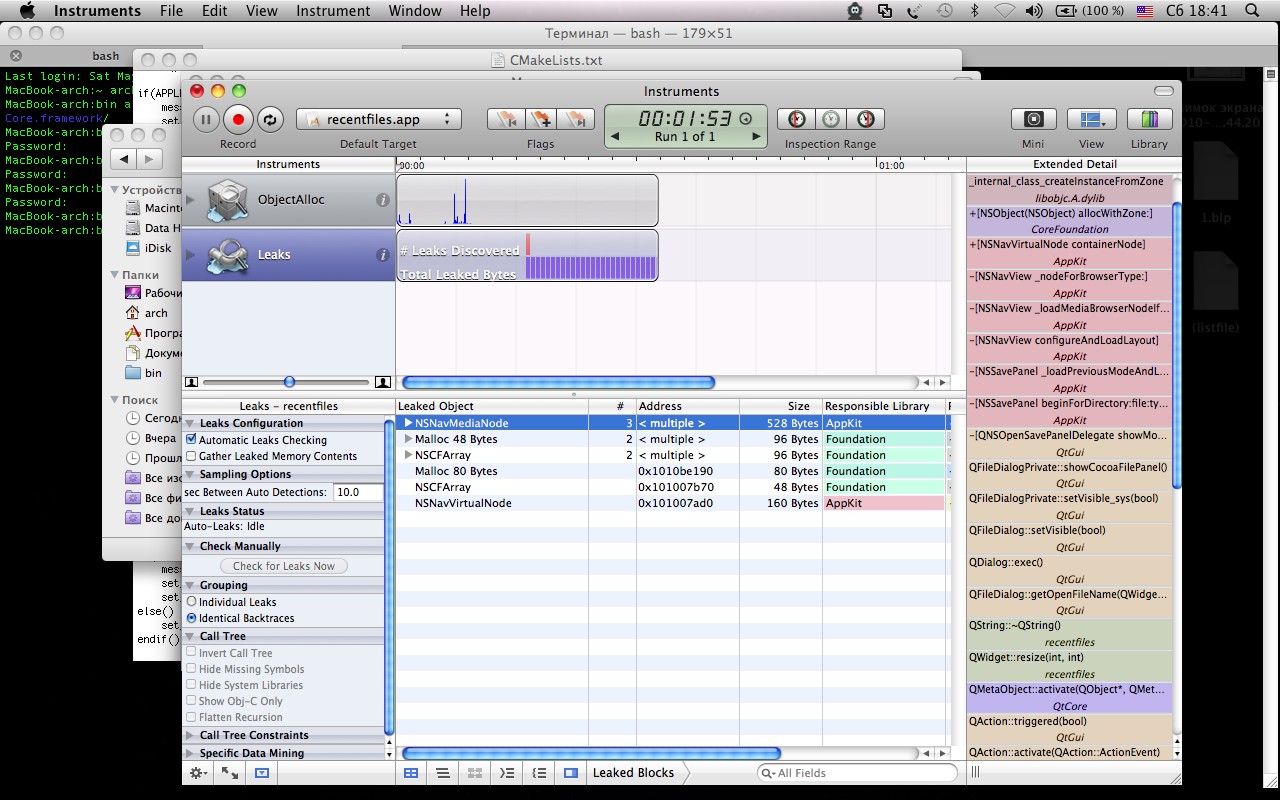The width and height of the screenshot is (1280, 800).
Task: Toggle full screen detail view
Action: (230, 773)
